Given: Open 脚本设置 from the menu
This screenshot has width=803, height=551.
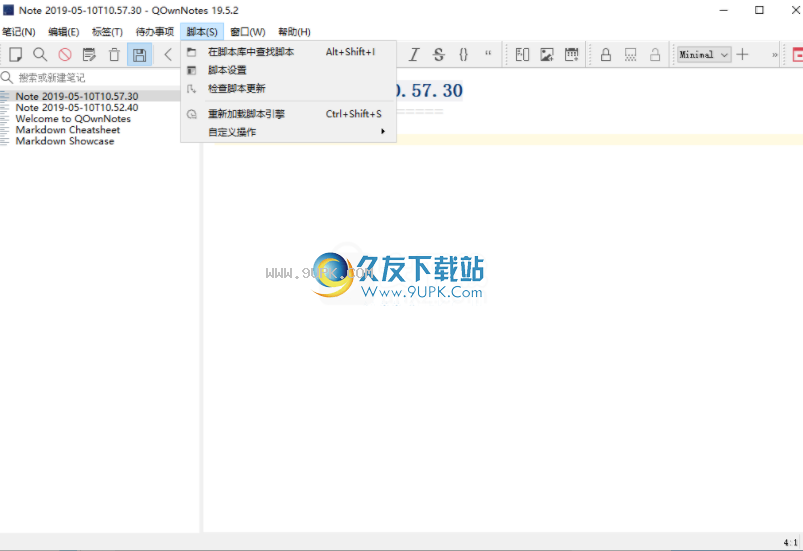Looking at the screenshot, I should coord(288,70).
